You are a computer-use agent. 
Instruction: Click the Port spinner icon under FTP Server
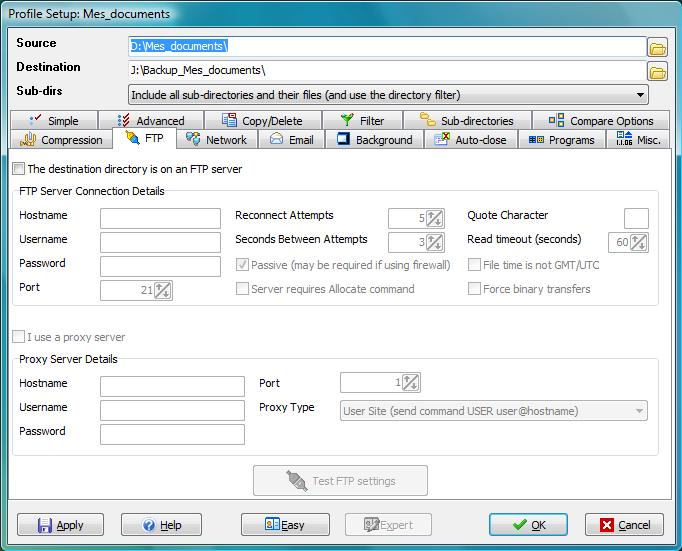click(163, 290)
